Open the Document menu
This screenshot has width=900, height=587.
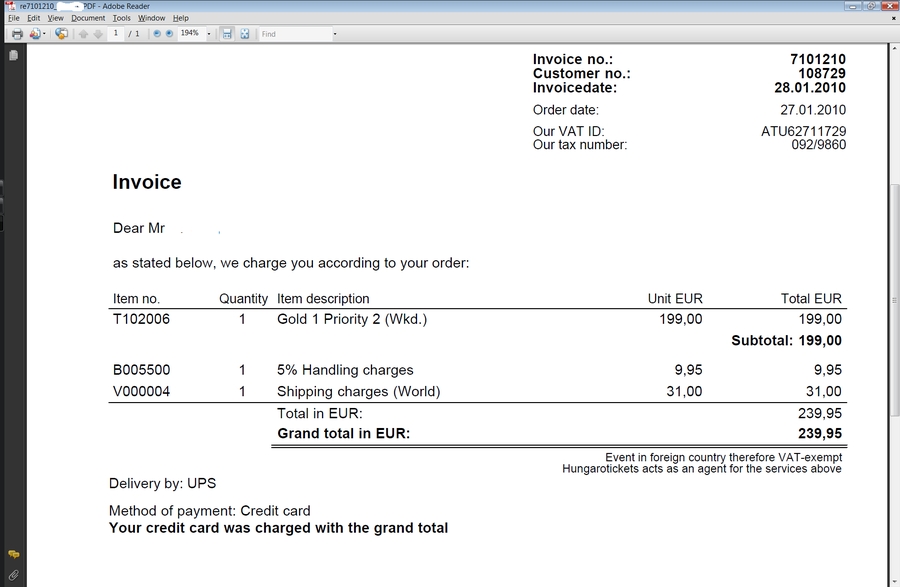88,18
